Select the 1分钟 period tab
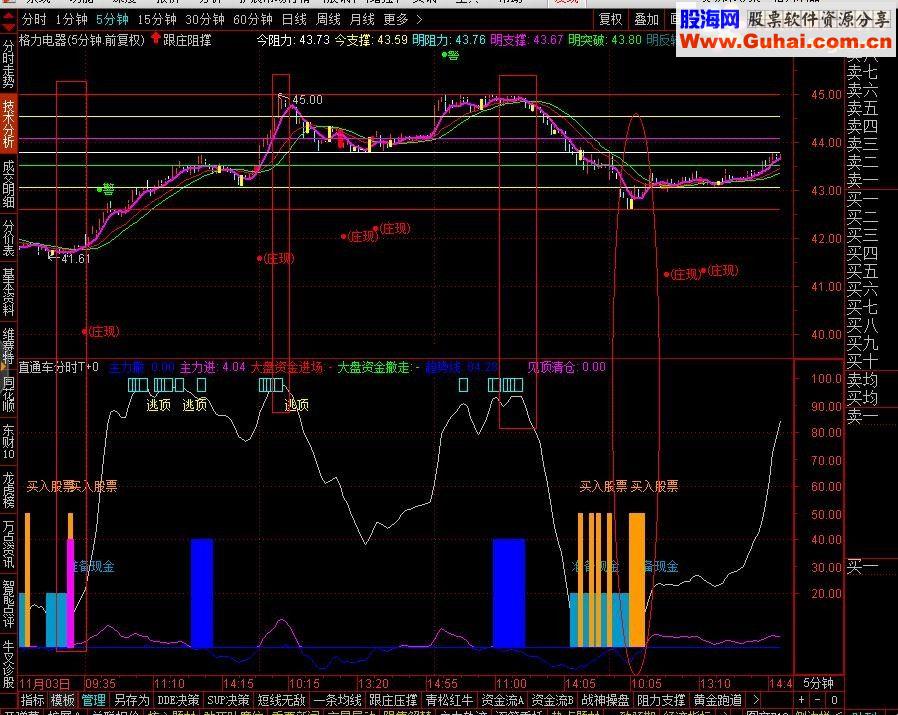 pos(72,19)
